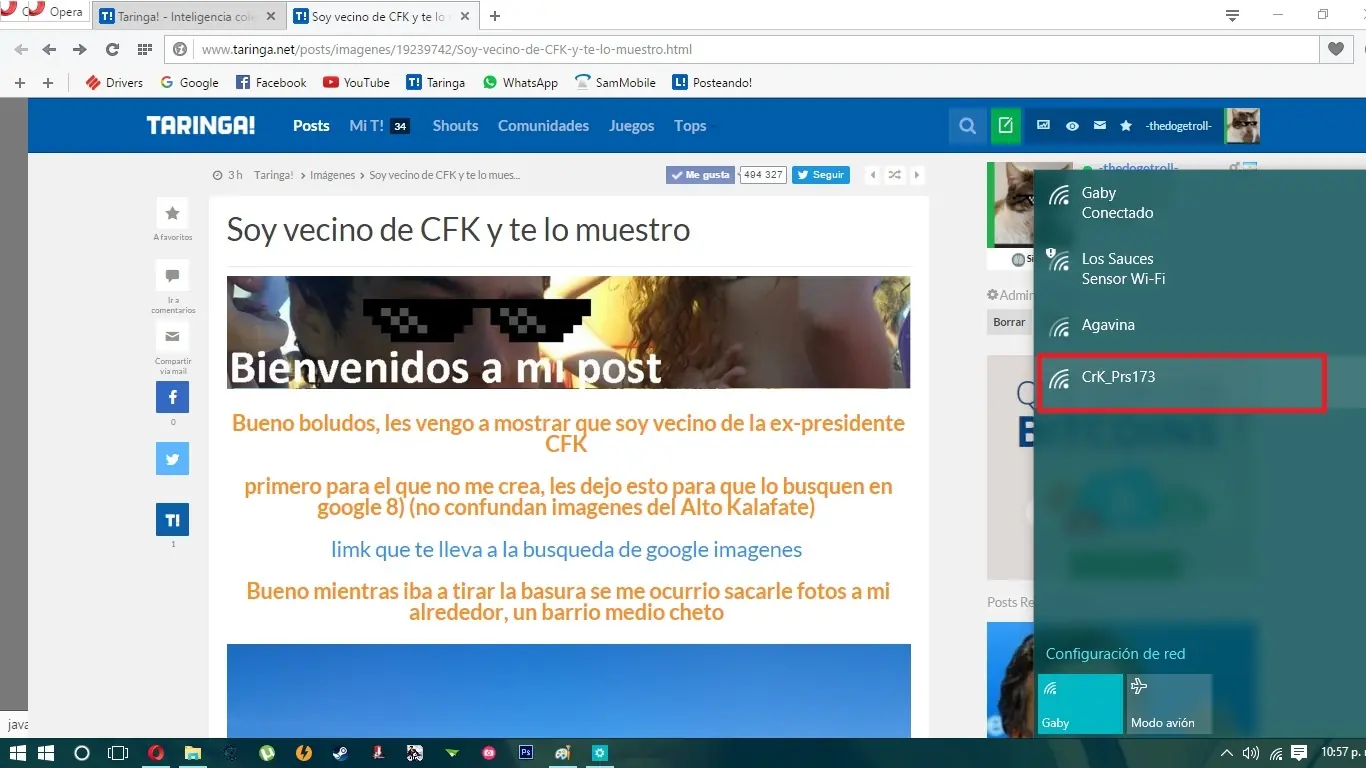Image resolution: width=1366 pixels, height=768 pixels.
Task: Jump to comments via speech bubble icon
Action: (172, 275)
